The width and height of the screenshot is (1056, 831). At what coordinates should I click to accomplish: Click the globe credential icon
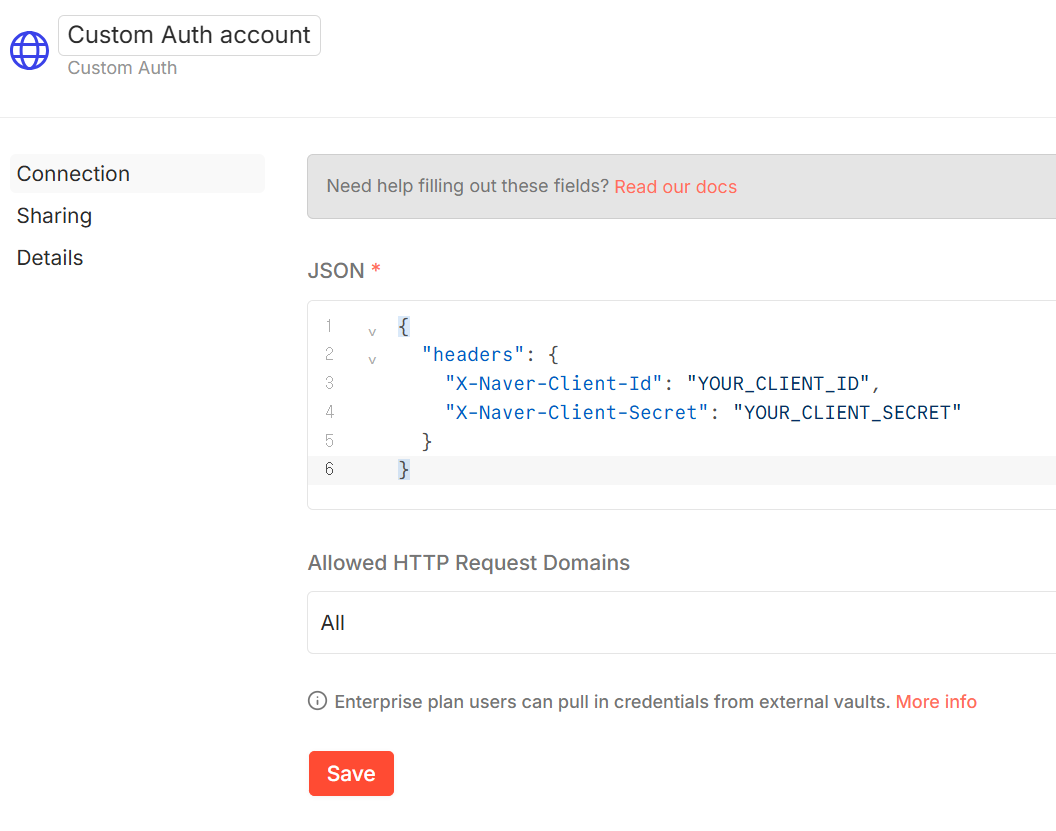29,50
